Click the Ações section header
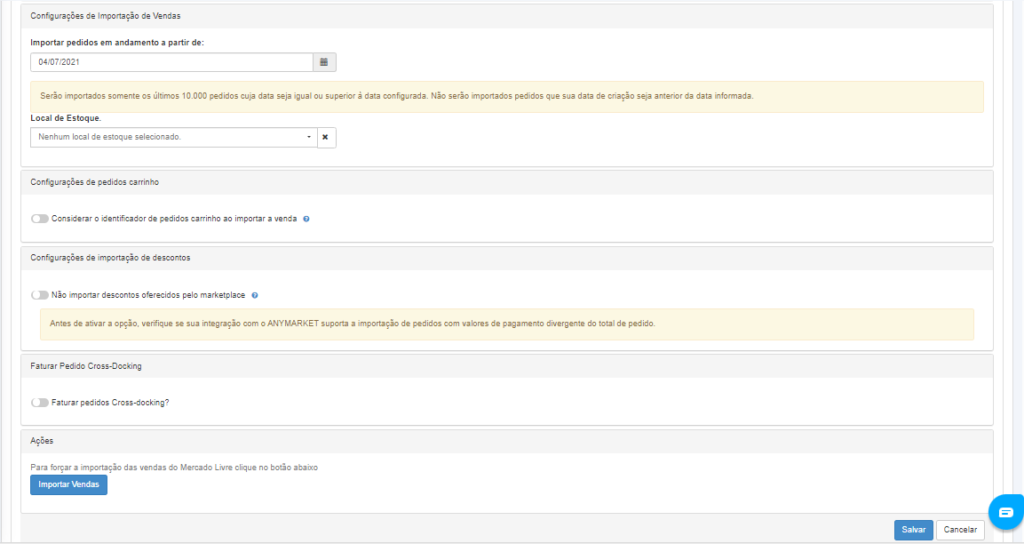The image size is (1024, 544). click(x=42, y=441)
